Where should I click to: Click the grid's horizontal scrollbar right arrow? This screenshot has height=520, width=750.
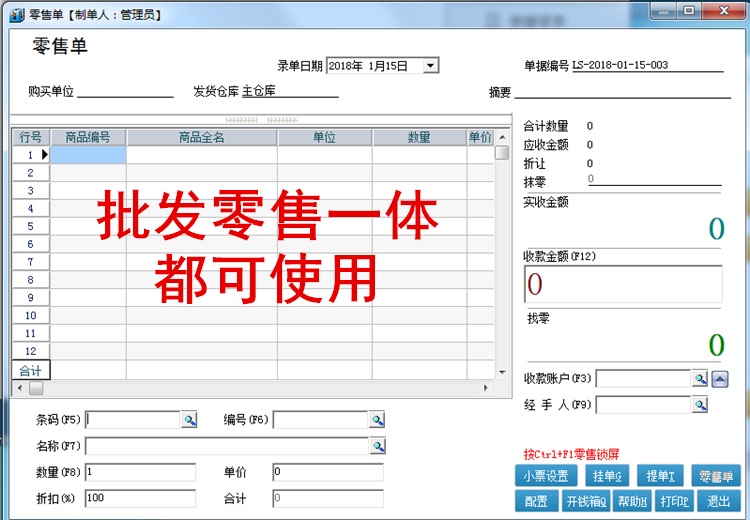(487, 388)
